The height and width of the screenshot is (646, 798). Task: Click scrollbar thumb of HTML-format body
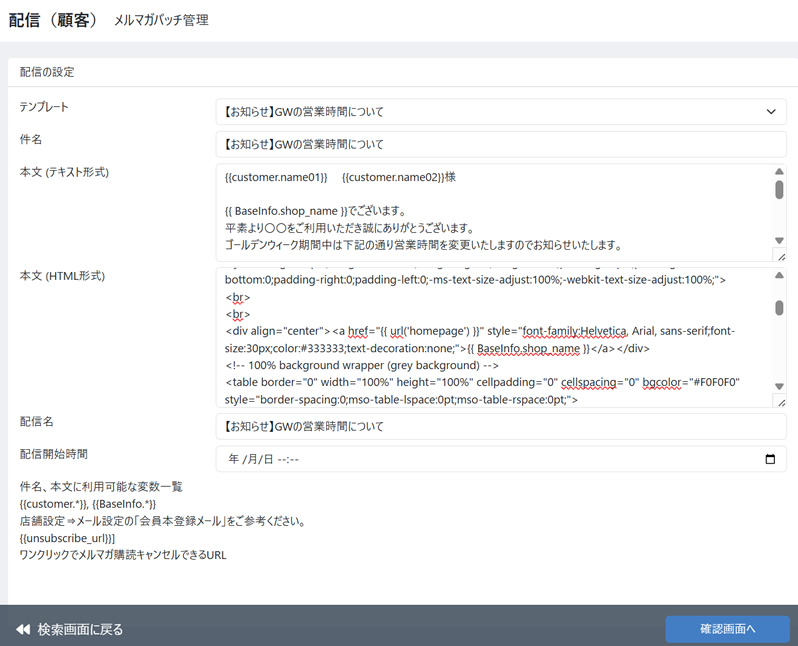click(x=779, y=307)
